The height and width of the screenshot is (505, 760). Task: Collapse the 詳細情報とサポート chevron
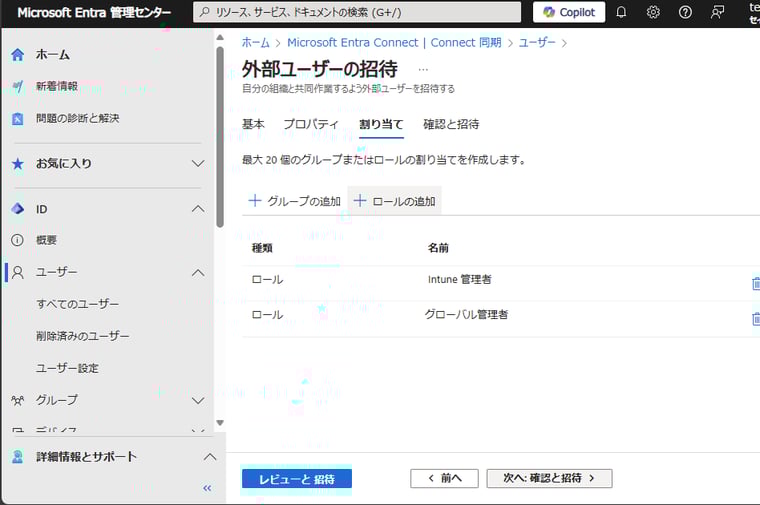pyautogui.click(x=210, y=457)
